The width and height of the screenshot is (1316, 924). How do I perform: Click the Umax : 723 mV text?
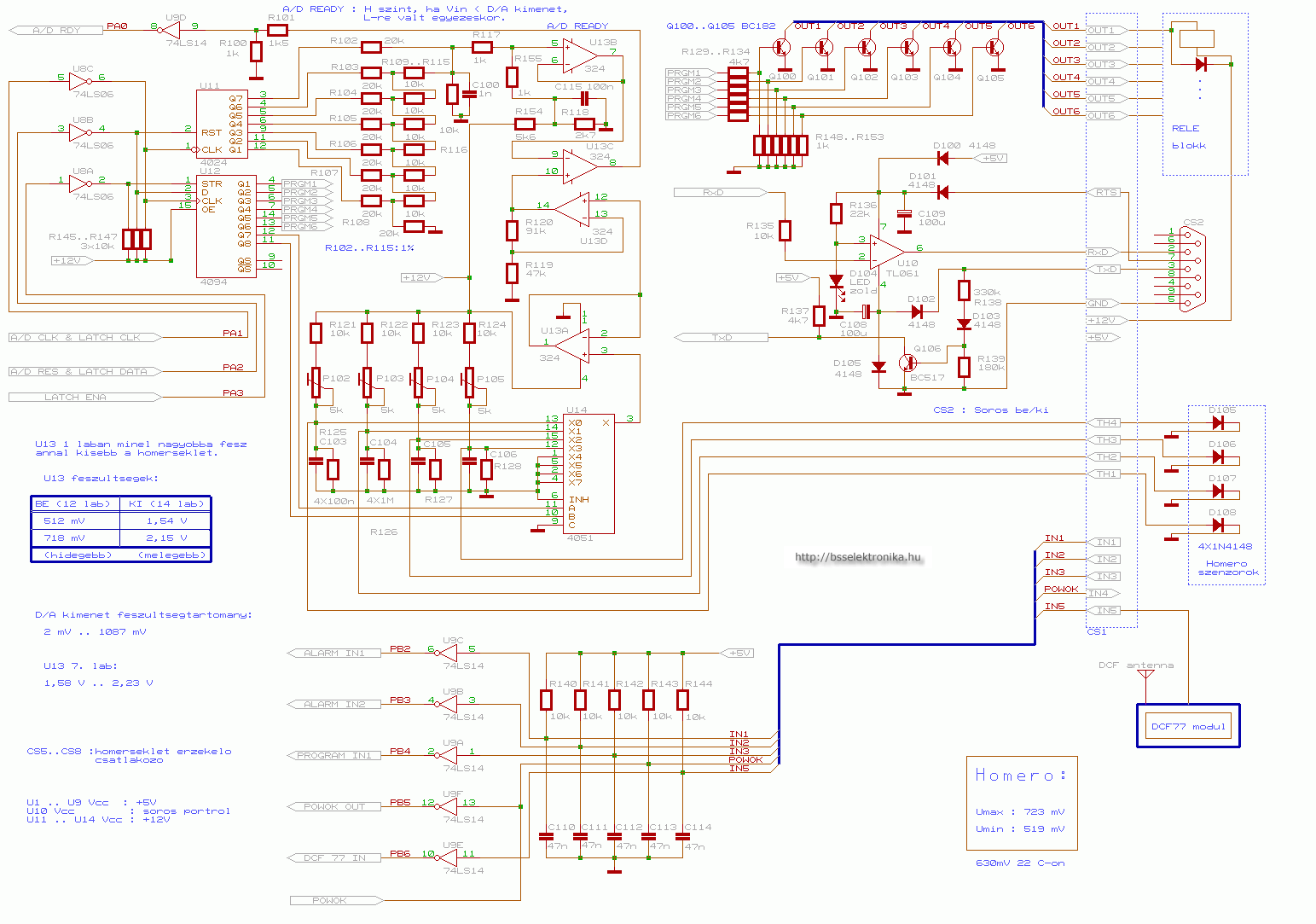[1020, 811]
